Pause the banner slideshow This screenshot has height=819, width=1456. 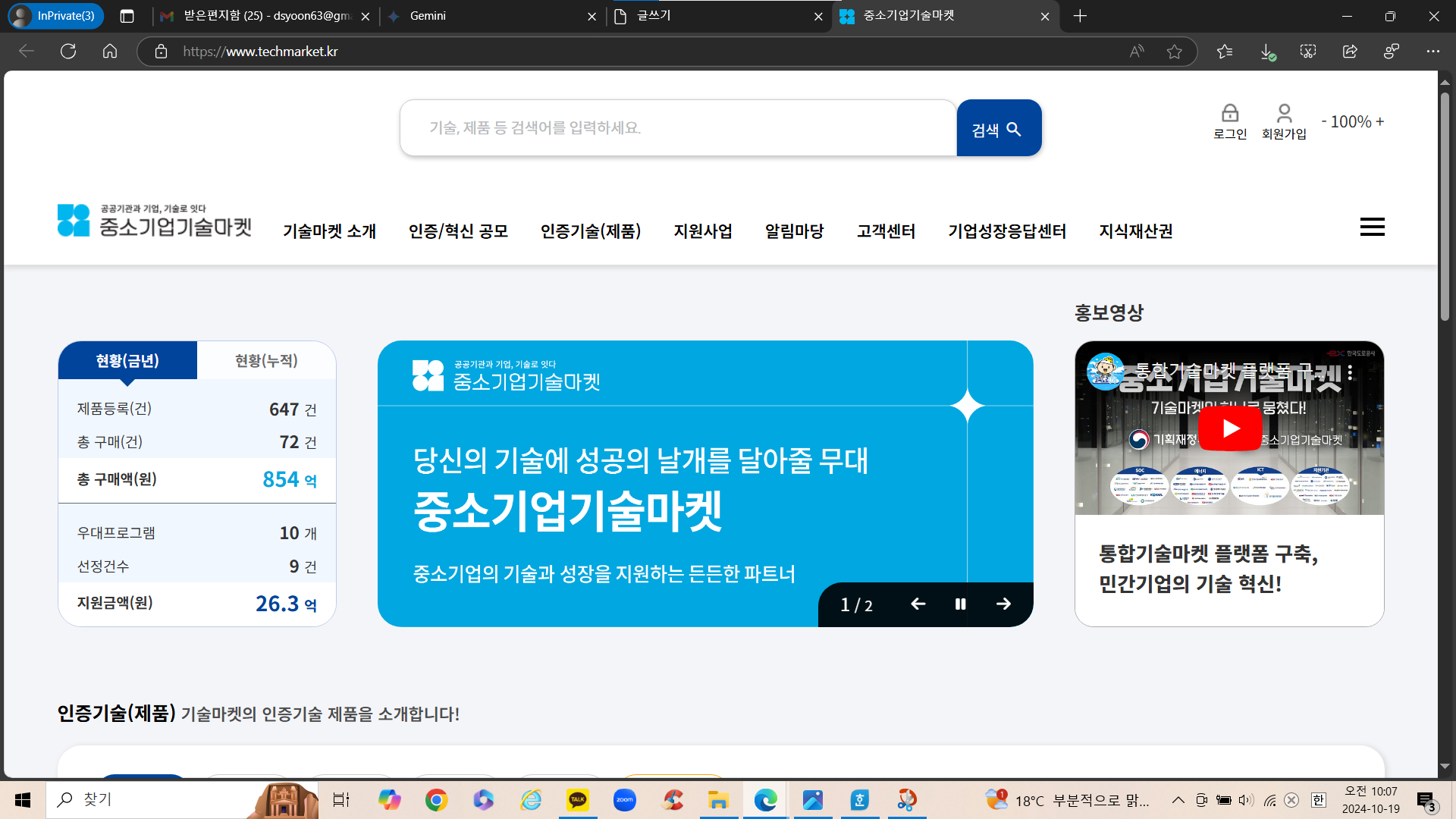point(960,604)
